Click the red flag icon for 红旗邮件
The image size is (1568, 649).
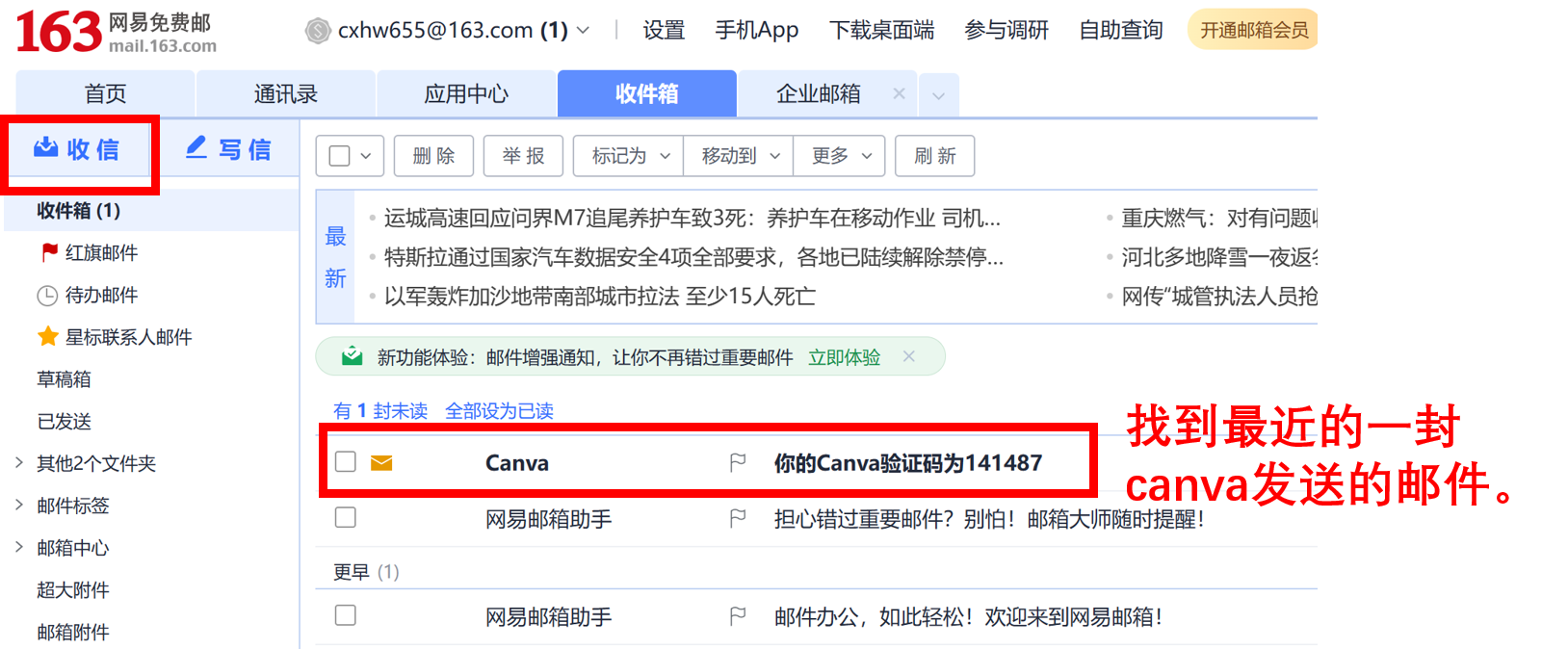(x=49, y=252)
